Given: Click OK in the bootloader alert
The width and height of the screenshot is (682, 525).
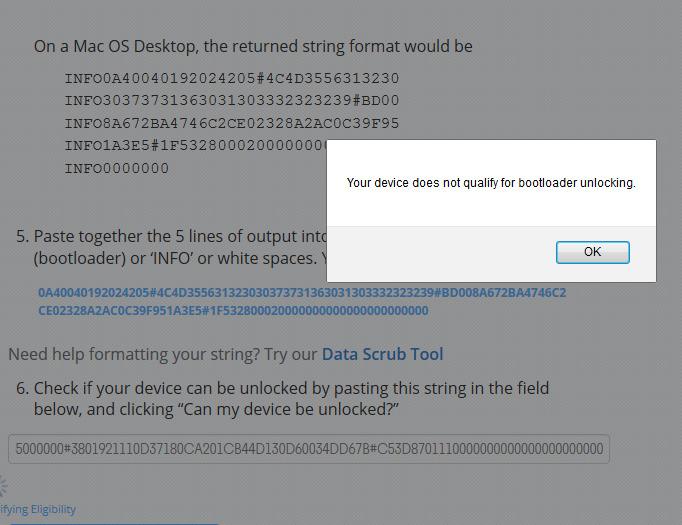Looking at the screenshot, I should click(x=592, y=252).
